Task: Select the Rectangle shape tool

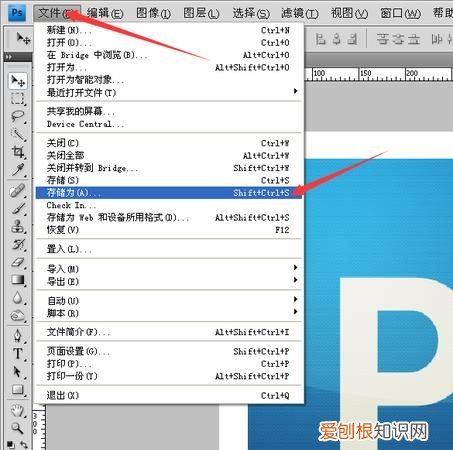Action: [18, 389]
